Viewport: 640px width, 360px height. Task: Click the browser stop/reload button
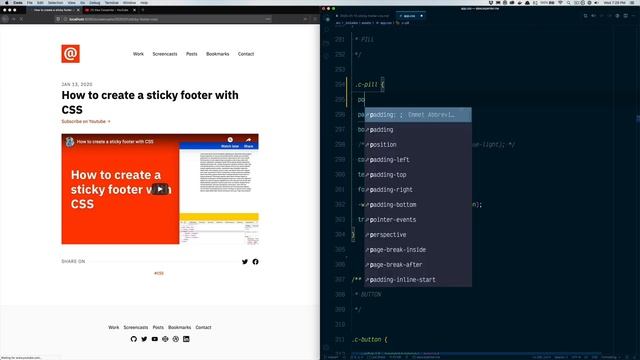[x=21, y=19]
